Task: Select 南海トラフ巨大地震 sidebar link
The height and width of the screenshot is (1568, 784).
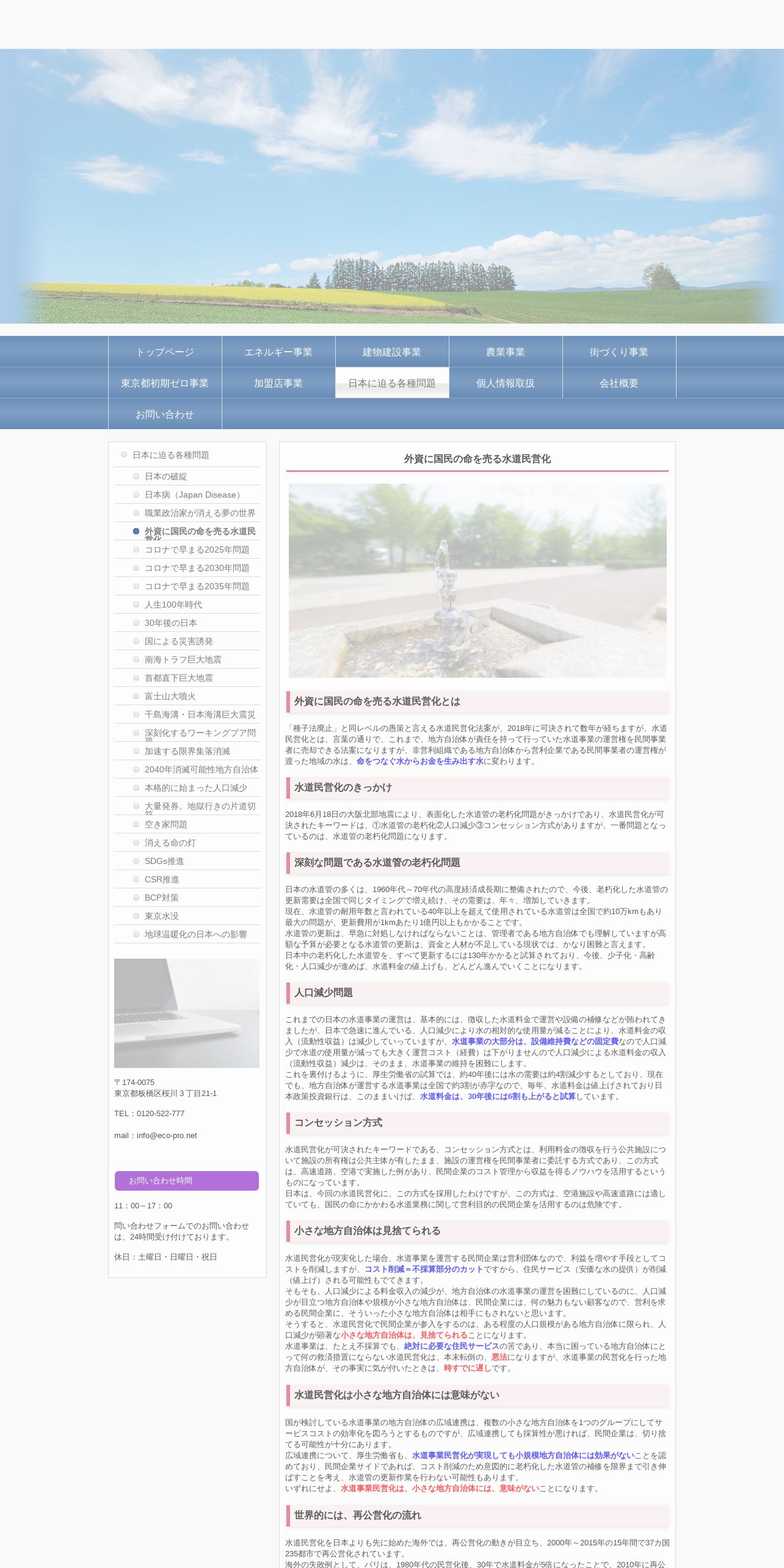Action: click(x=187, y=659)
